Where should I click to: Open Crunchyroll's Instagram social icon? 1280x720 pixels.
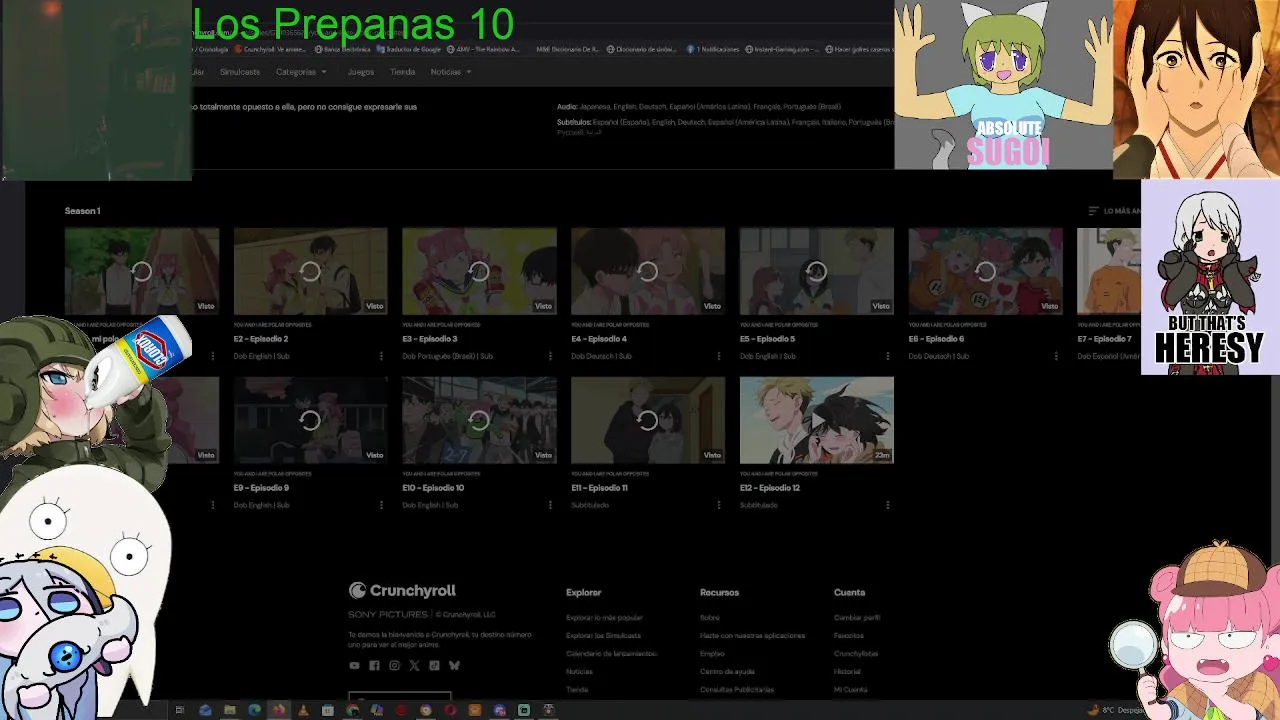[394, 665]
